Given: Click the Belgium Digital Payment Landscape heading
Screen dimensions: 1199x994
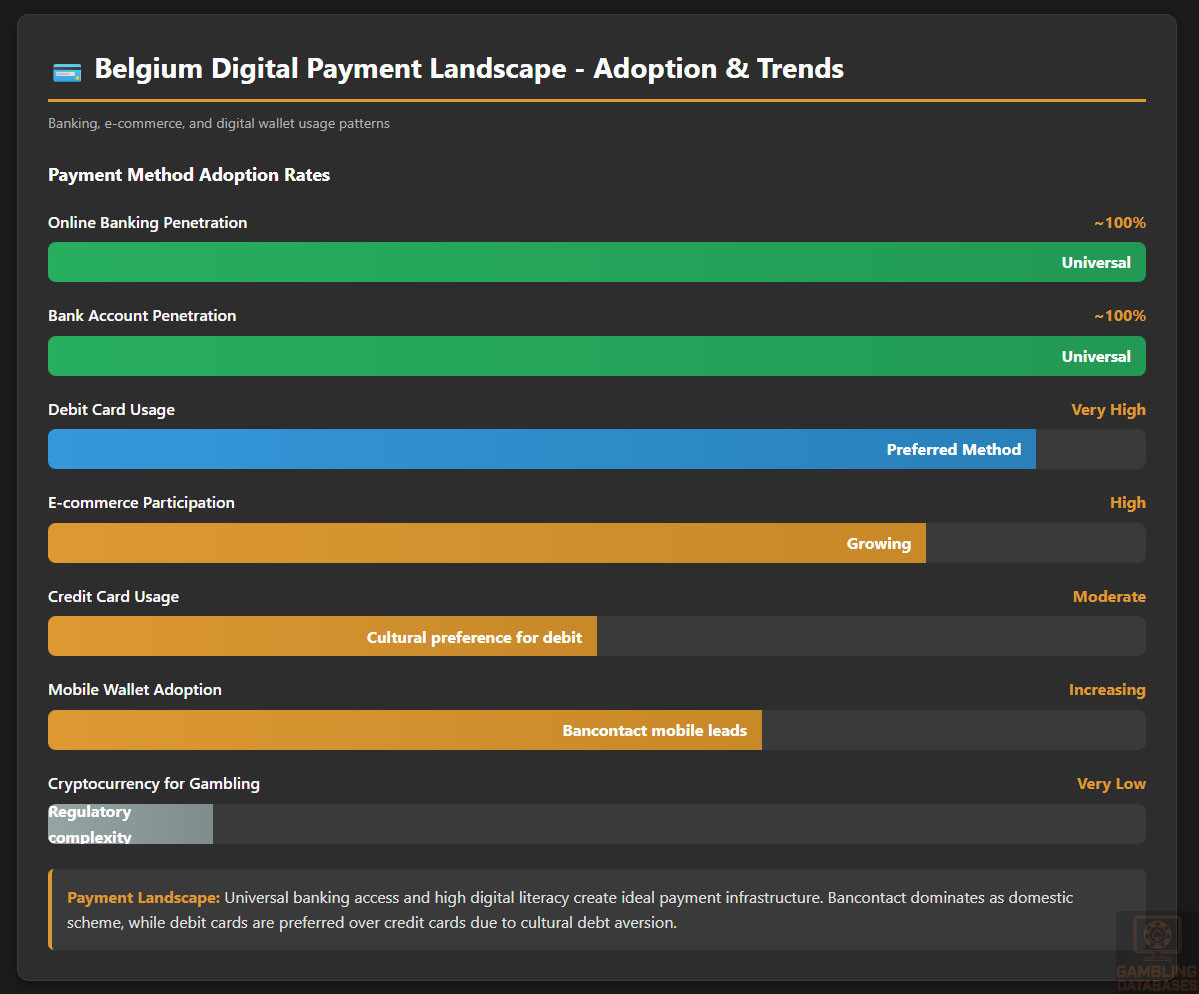Looking at the screenshot, I should [x=468, y=69].
